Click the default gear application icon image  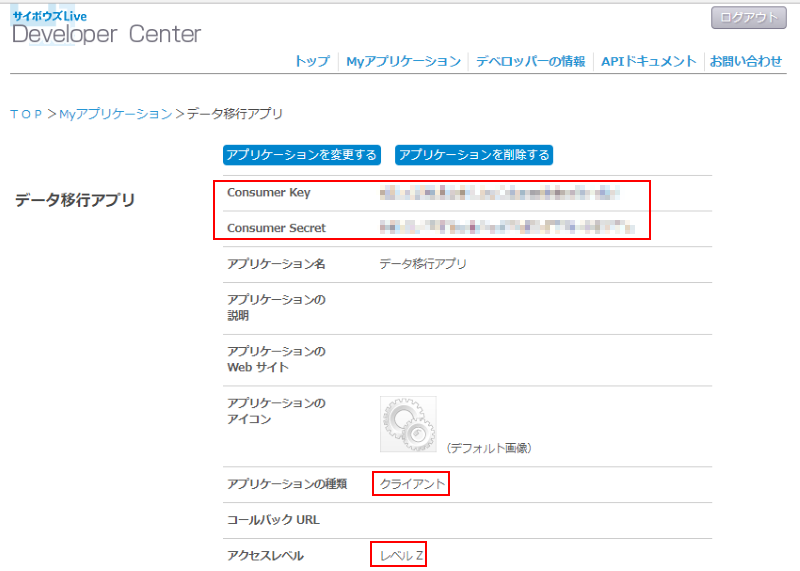[408, 424]
